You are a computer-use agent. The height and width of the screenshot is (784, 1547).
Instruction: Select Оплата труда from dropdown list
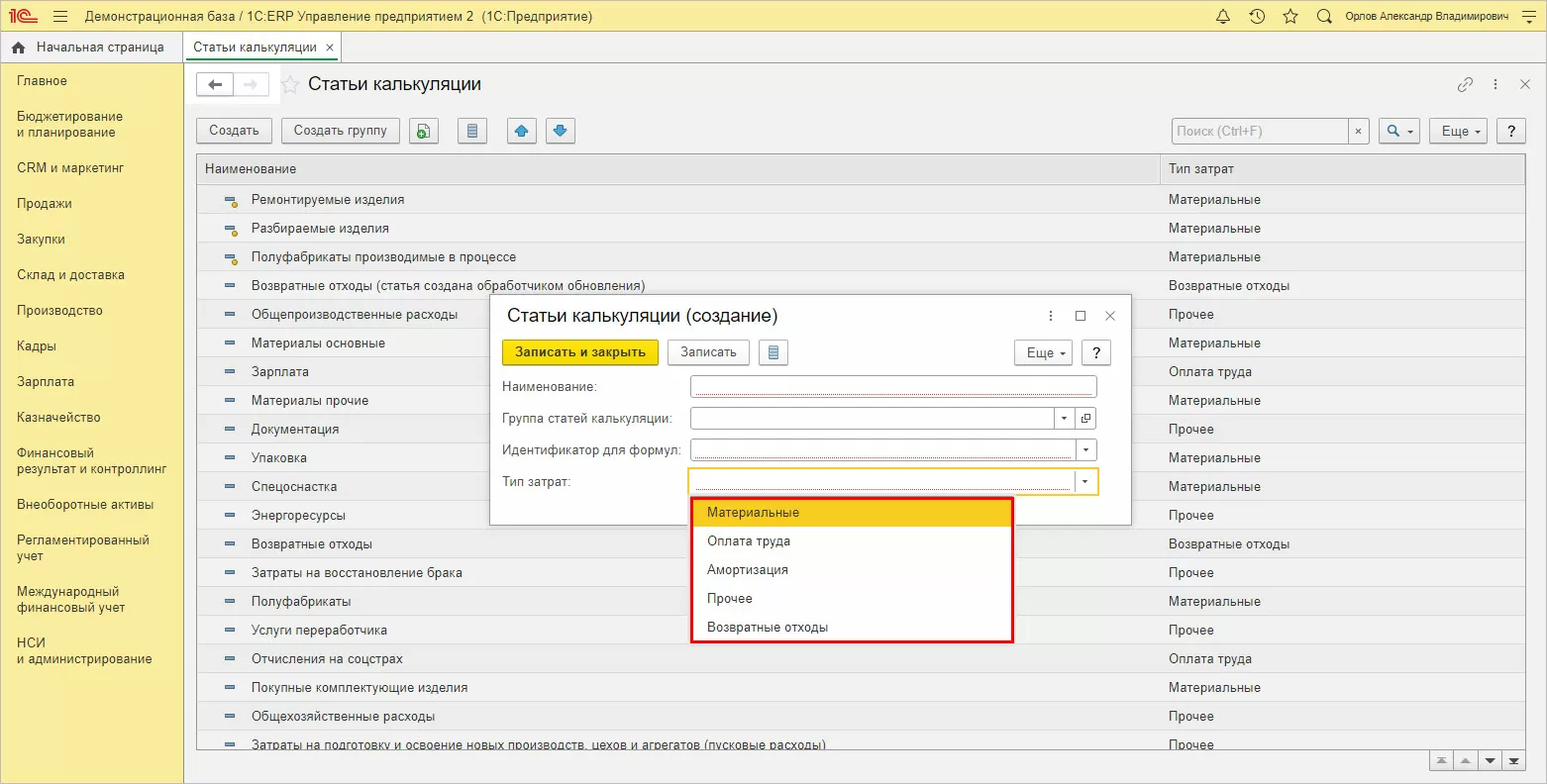749,541
